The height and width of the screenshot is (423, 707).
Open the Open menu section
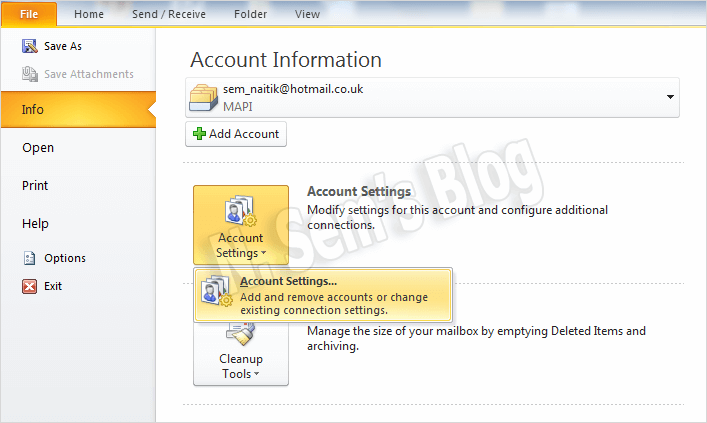(x=38, y=148)
